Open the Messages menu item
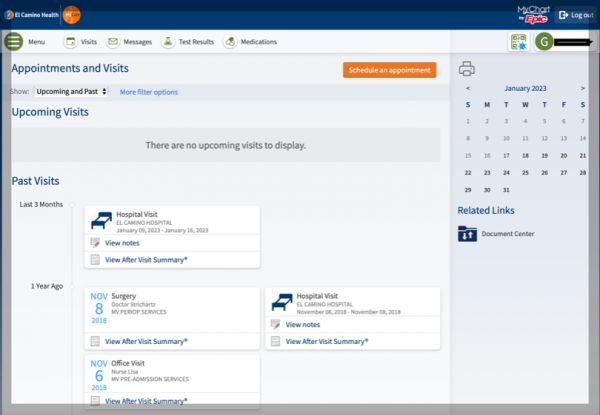This screenshot has height=415, width=600. pos(137,42)
